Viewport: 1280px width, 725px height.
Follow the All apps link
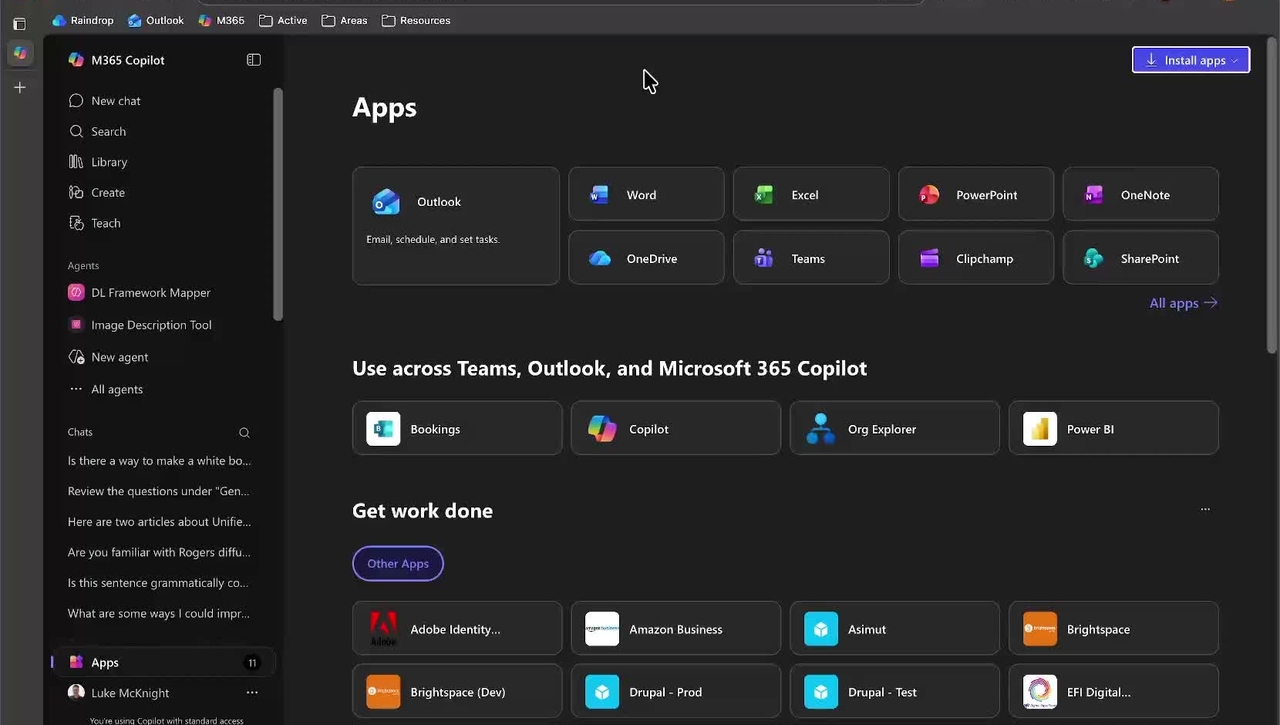pyautogui.click(x=1183, y=303)
